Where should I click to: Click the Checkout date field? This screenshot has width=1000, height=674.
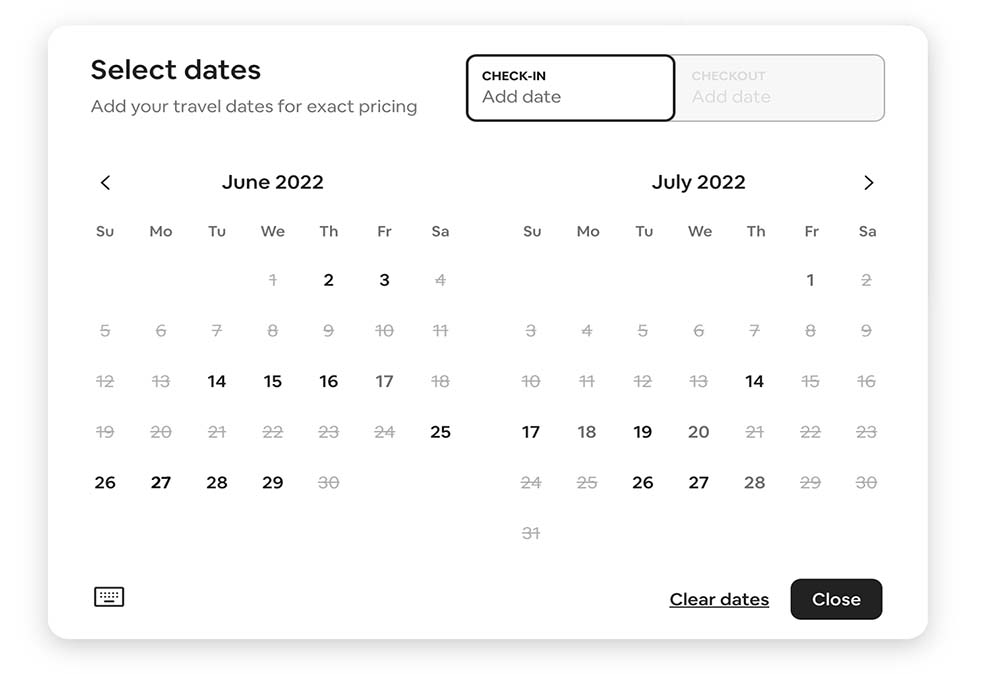tap(779, 88)
